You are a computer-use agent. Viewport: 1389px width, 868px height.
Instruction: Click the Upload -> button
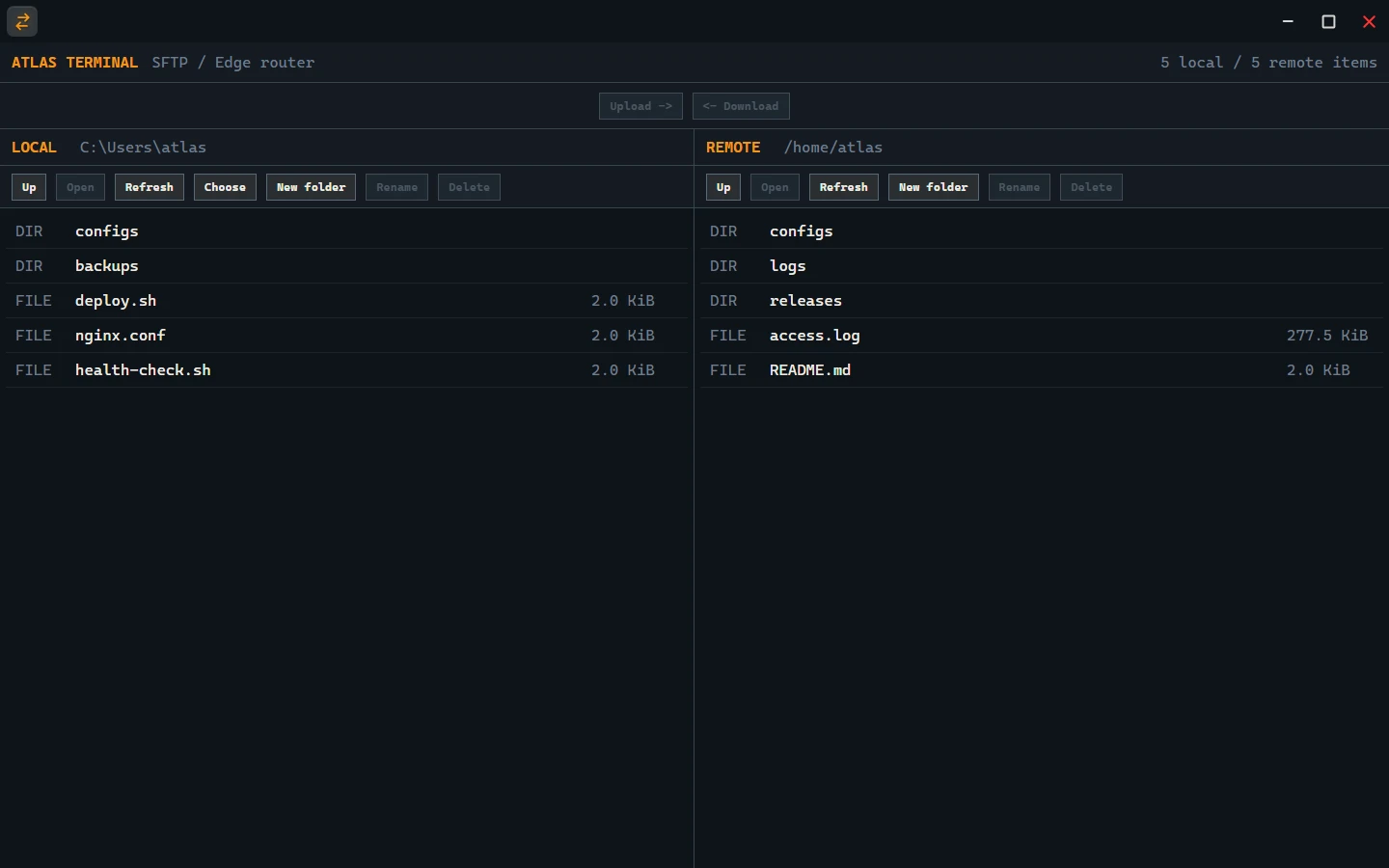tap(640, 106)
